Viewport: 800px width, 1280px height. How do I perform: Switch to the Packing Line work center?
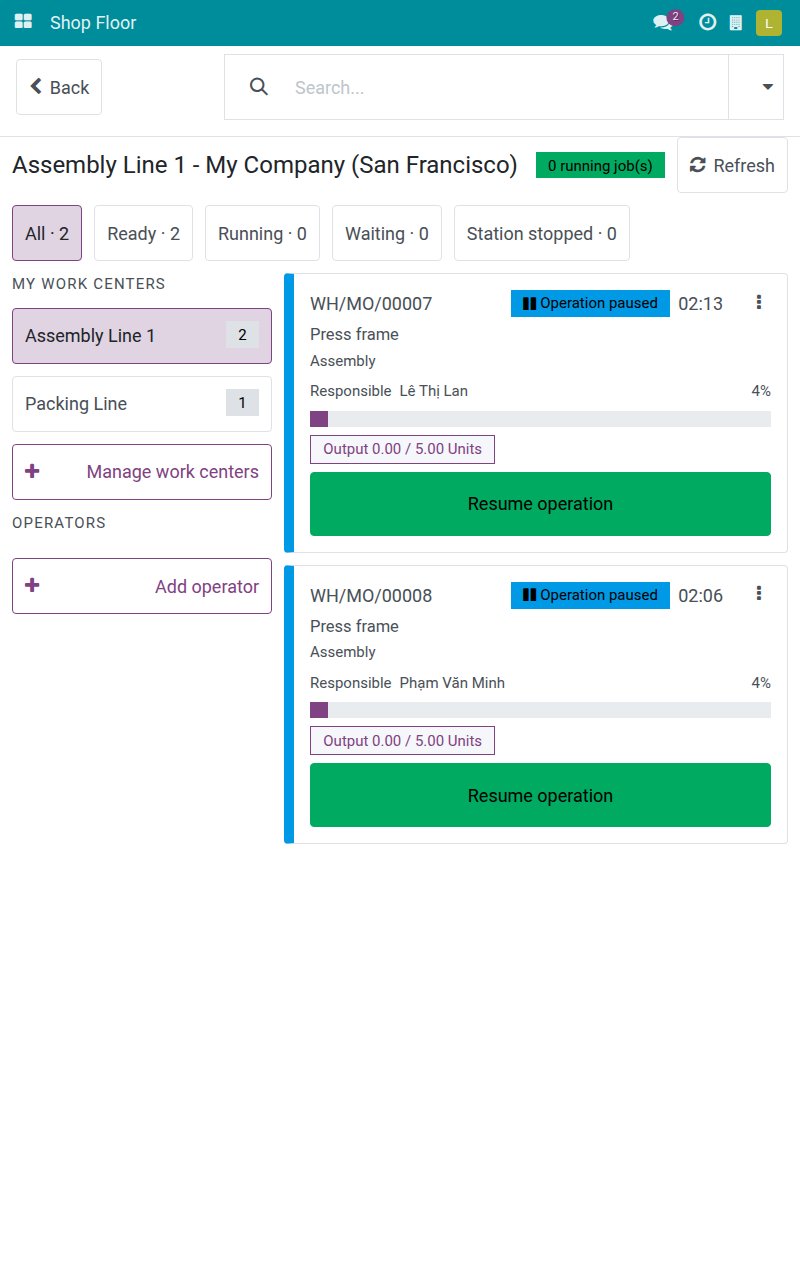click(x=142, y=404)
